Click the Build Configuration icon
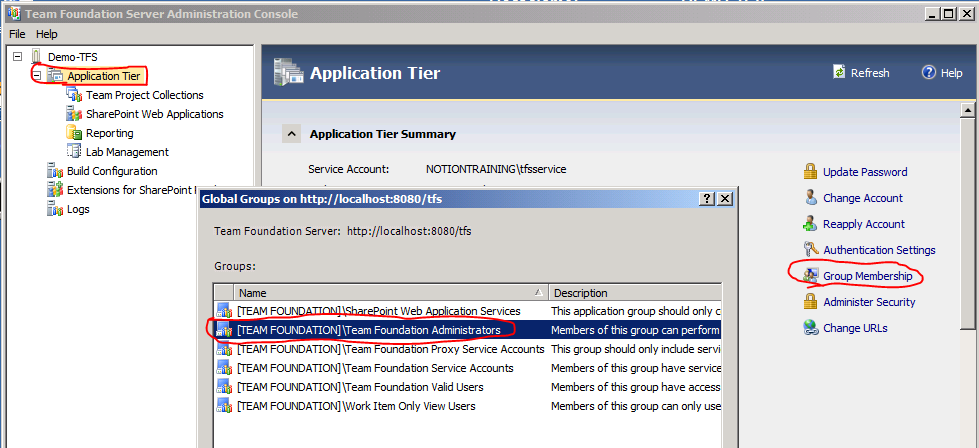The height and width of the screenshot is (448, 979). pyautogui.click(x=56, y=171)
